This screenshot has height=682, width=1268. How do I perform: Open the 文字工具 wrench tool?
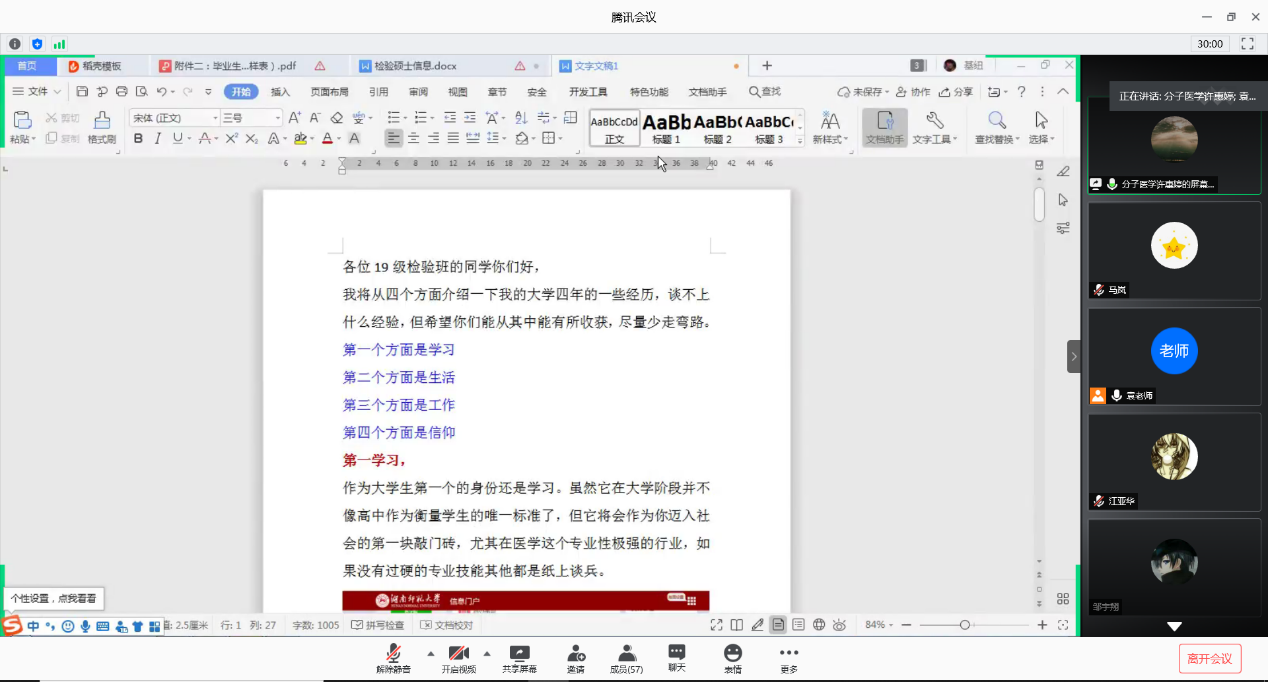pos(934,123)
